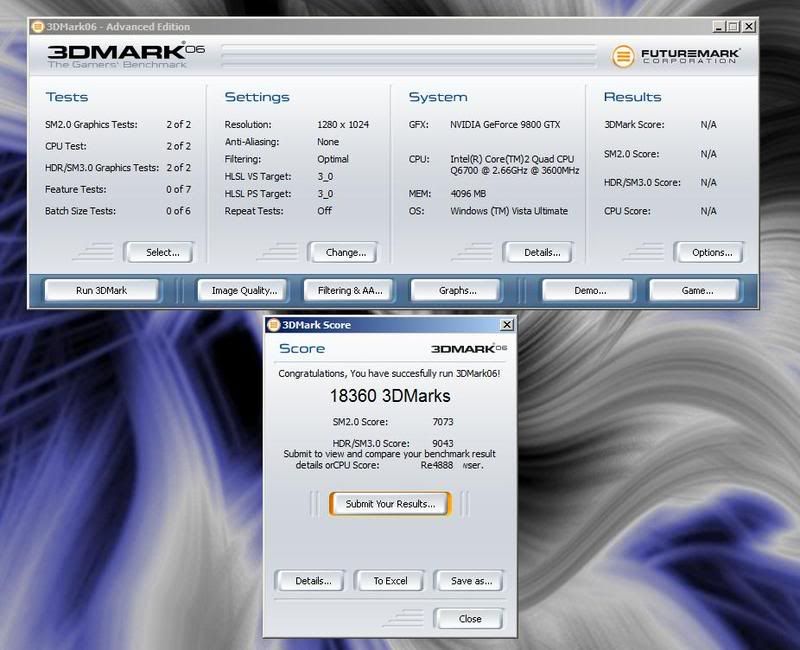Image resolution: width=800 pixels, height=650 pixels.
Task: Click the Congratulations message in Score dialog
Action: [389, 373]
